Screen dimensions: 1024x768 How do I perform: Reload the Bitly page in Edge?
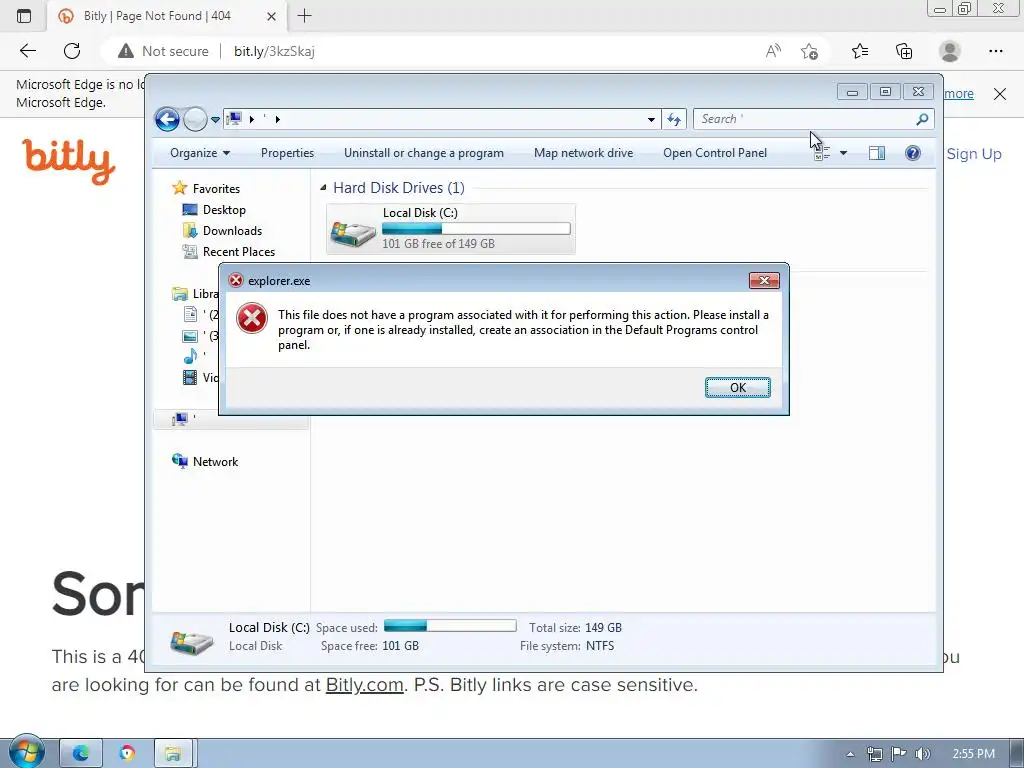(x=72, y=51)
